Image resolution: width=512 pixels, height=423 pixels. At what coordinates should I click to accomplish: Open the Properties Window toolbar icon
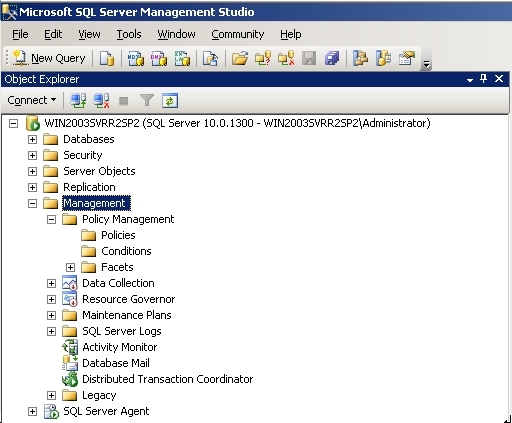[x=407, y=58]
